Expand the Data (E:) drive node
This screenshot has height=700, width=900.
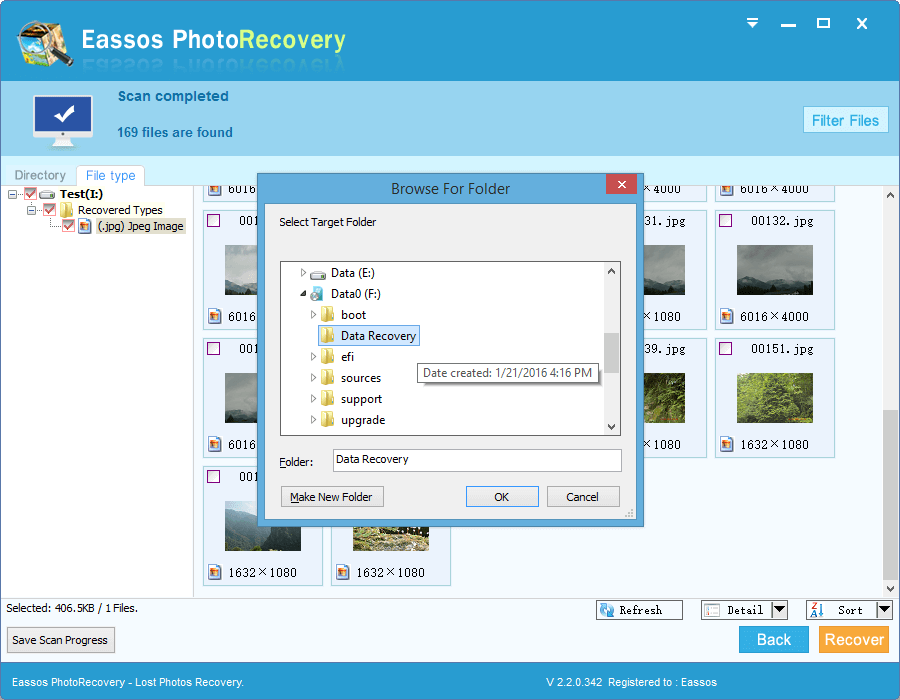coord(303,273)
